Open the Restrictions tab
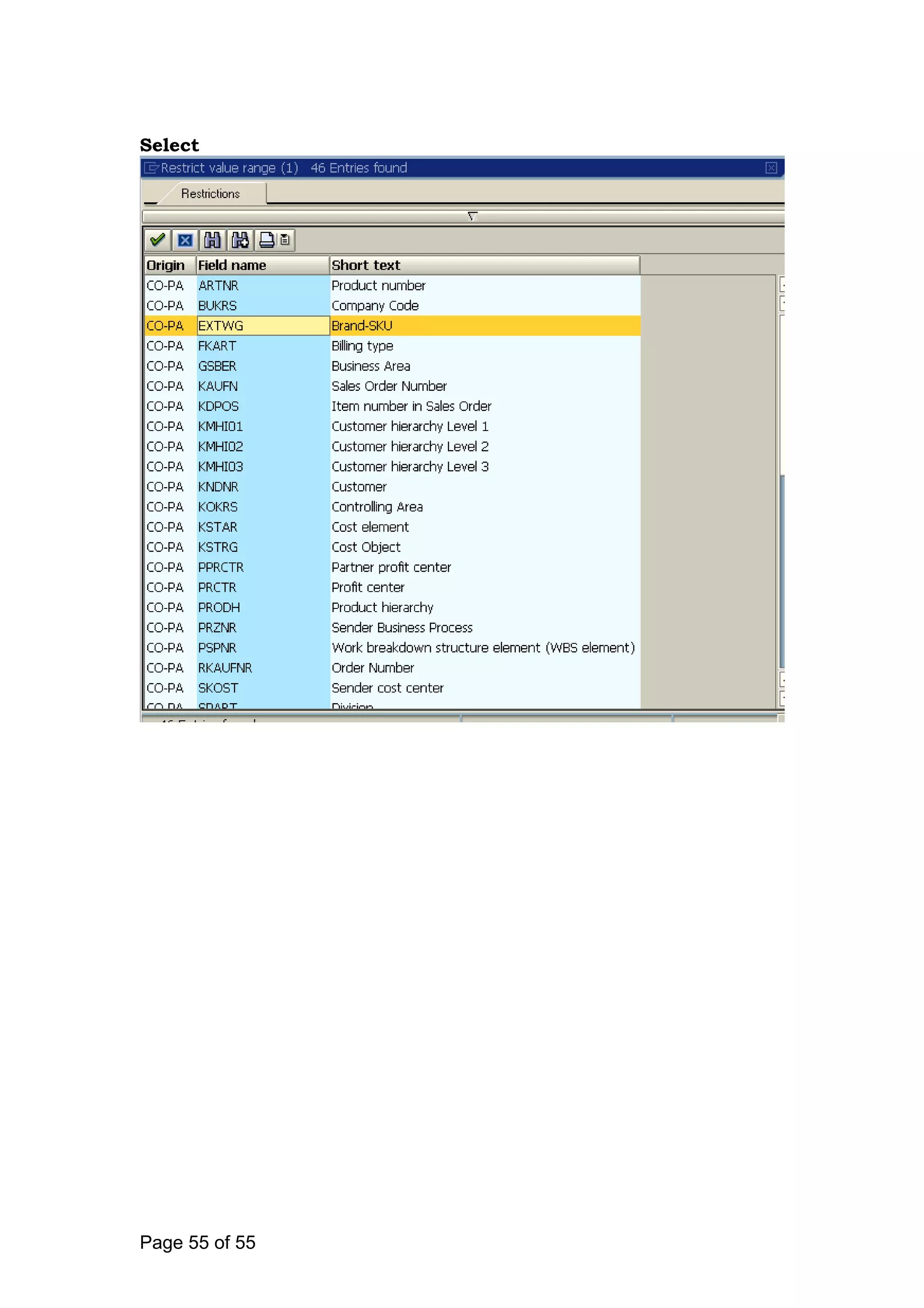The width and height of the screenshot is (924, 1308). point(210,194)
